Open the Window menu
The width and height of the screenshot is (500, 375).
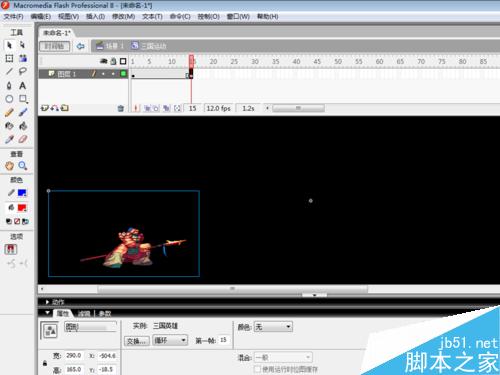click(x=238, y=16)
